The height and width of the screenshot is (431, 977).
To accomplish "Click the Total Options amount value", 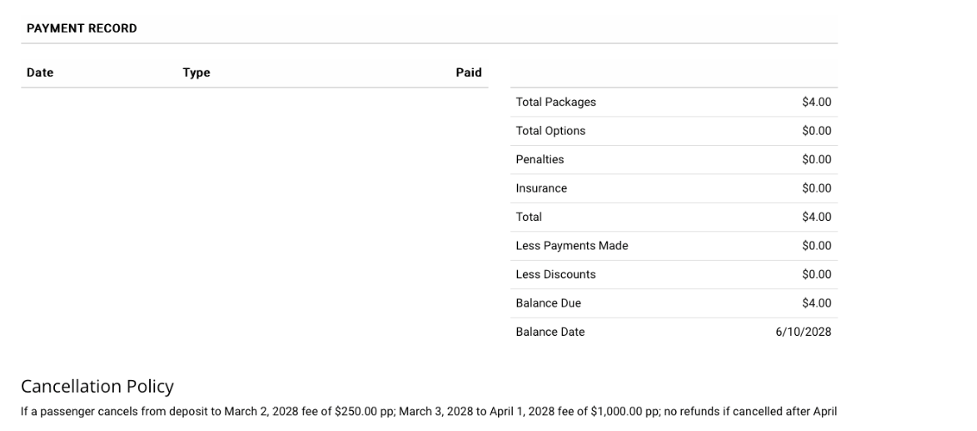I will pos(816,131).
